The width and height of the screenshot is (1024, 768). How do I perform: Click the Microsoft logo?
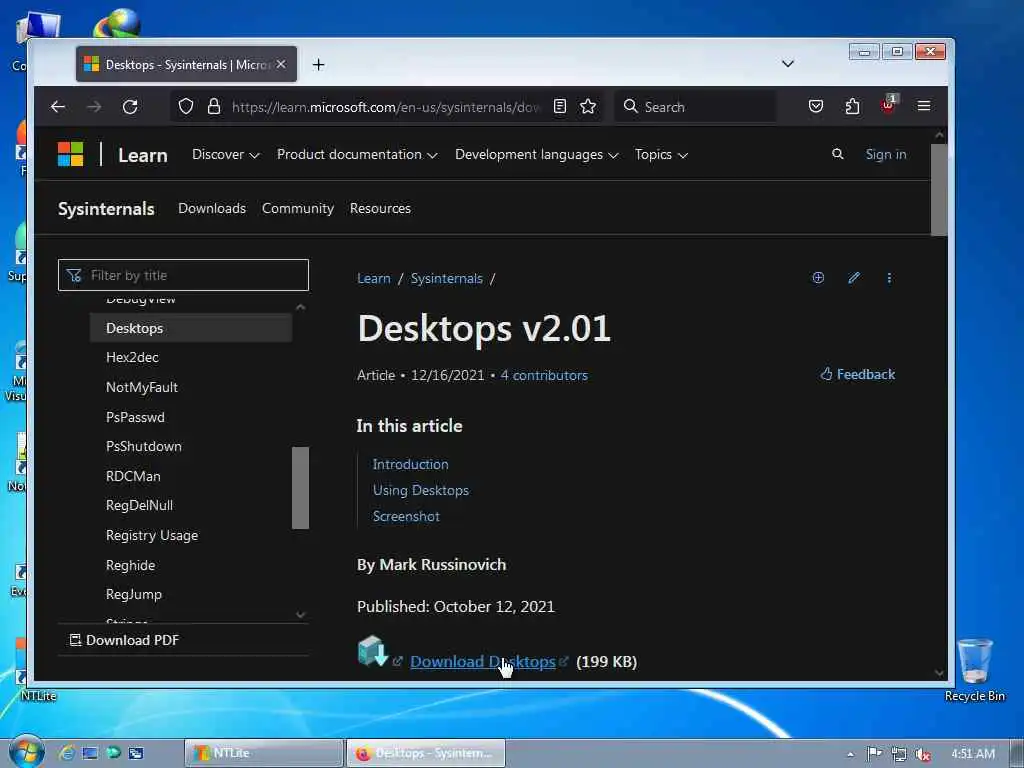coord(71,154)
